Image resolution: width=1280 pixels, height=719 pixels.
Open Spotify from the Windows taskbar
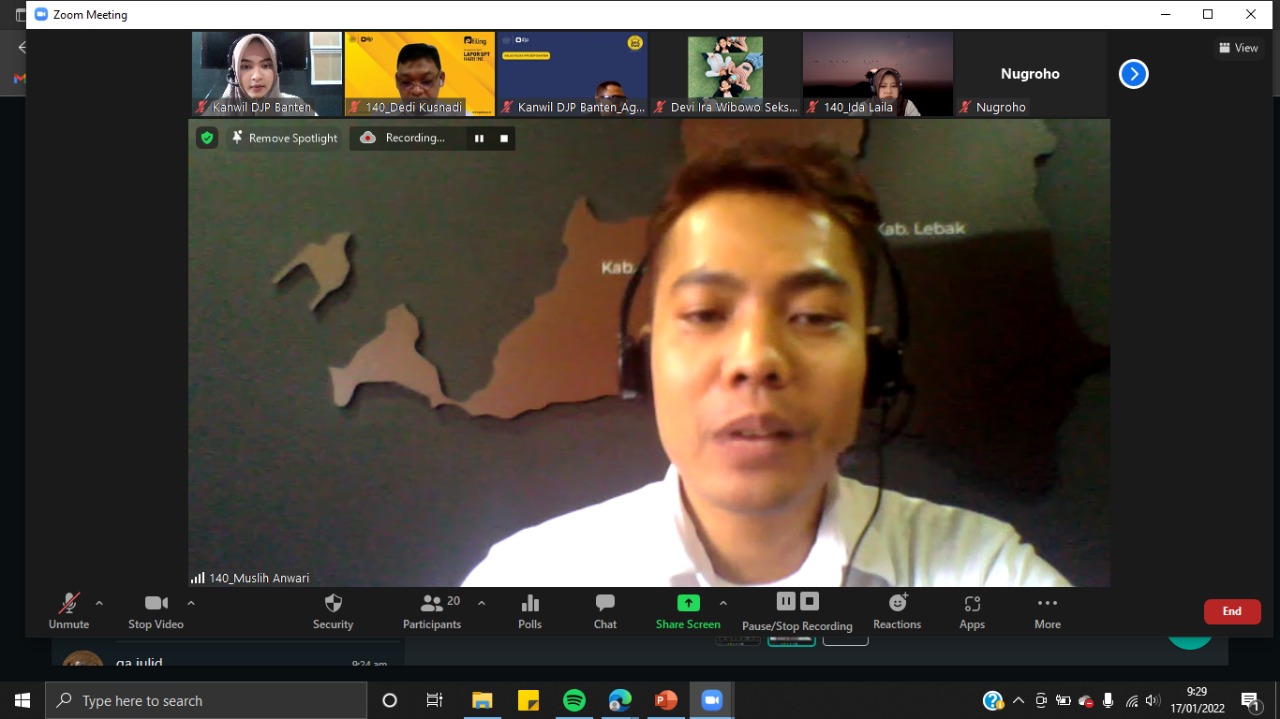point(574,700)
